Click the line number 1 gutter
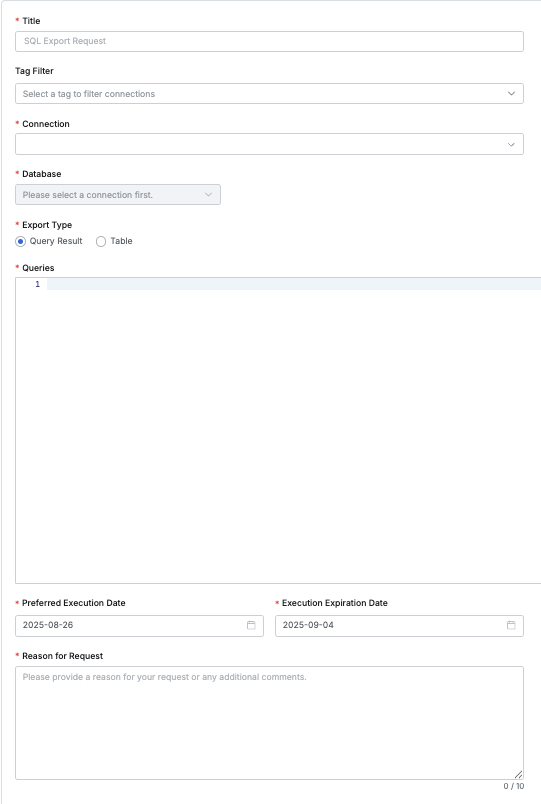 coord(37,284)
